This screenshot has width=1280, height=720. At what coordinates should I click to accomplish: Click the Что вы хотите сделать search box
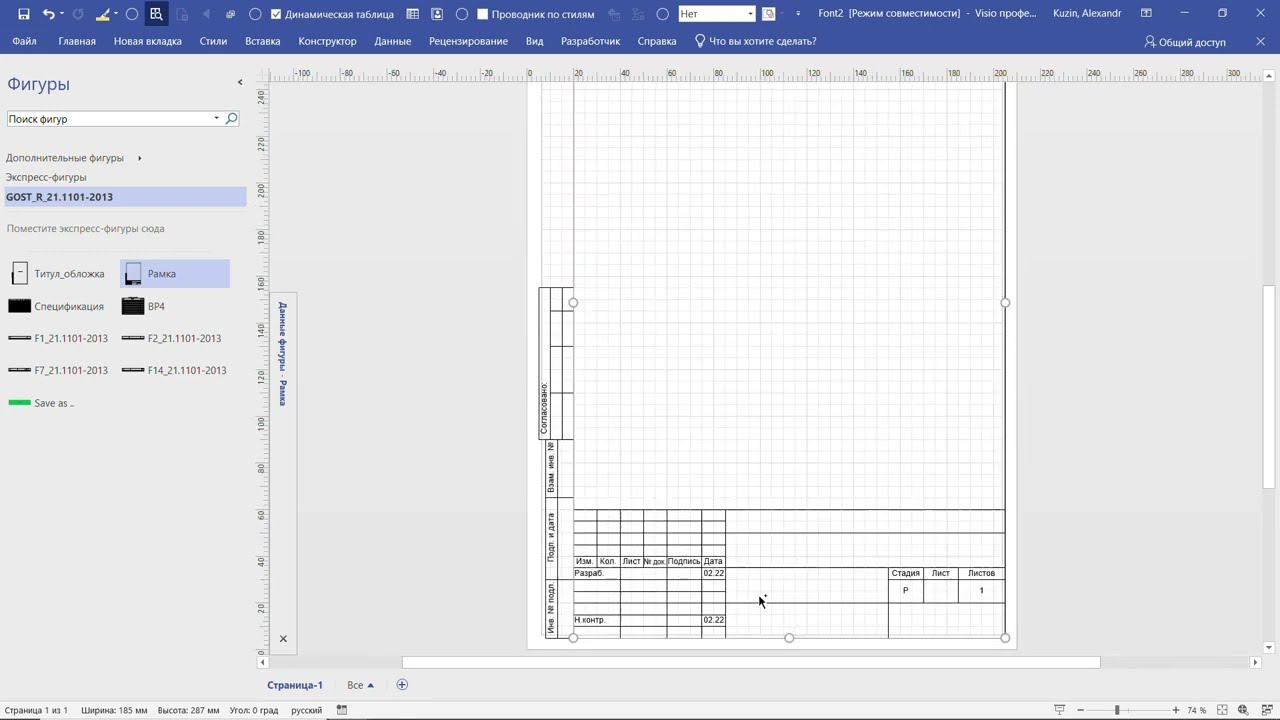click(x=756, y=41)
